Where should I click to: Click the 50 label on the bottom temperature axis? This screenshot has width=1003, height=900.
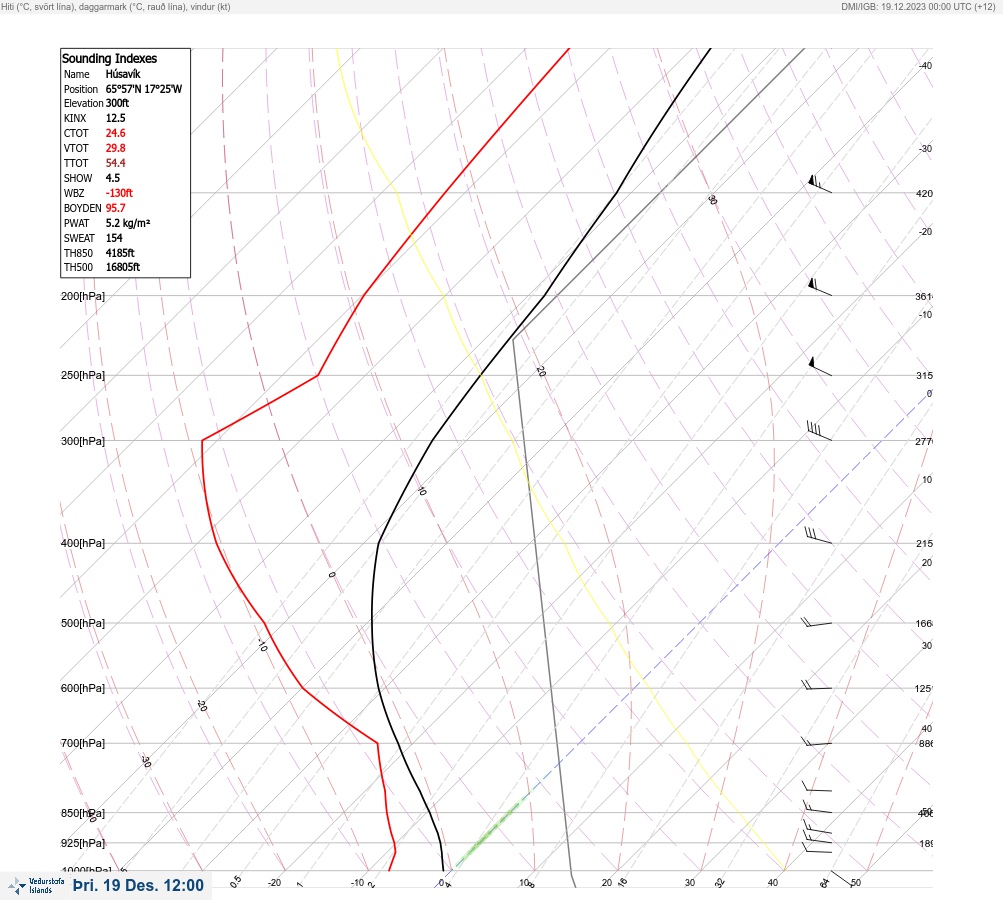pyautogui.click(x=856, y=883)
